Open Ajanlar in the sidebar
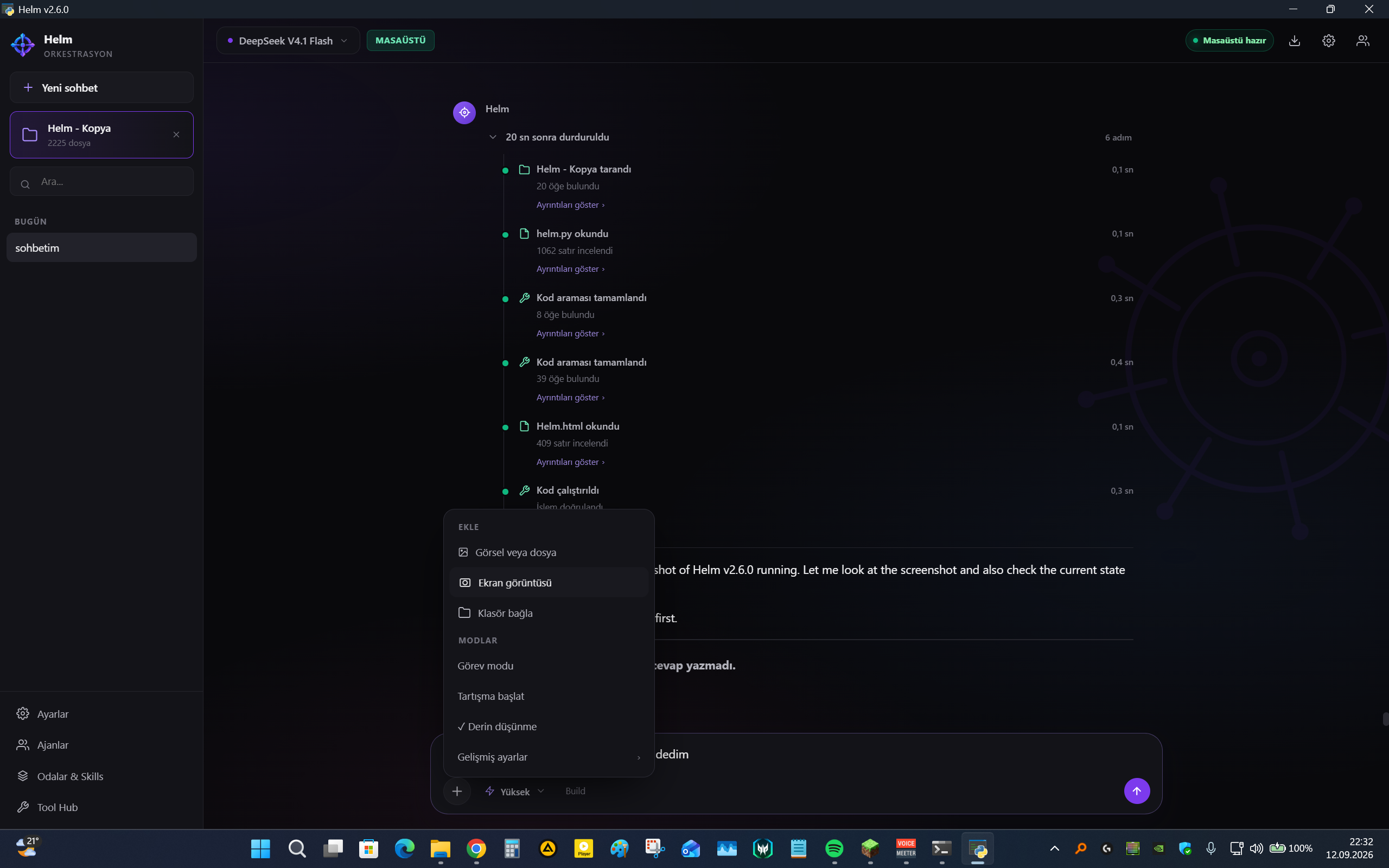1389x868 pixels. coord(101,744)
